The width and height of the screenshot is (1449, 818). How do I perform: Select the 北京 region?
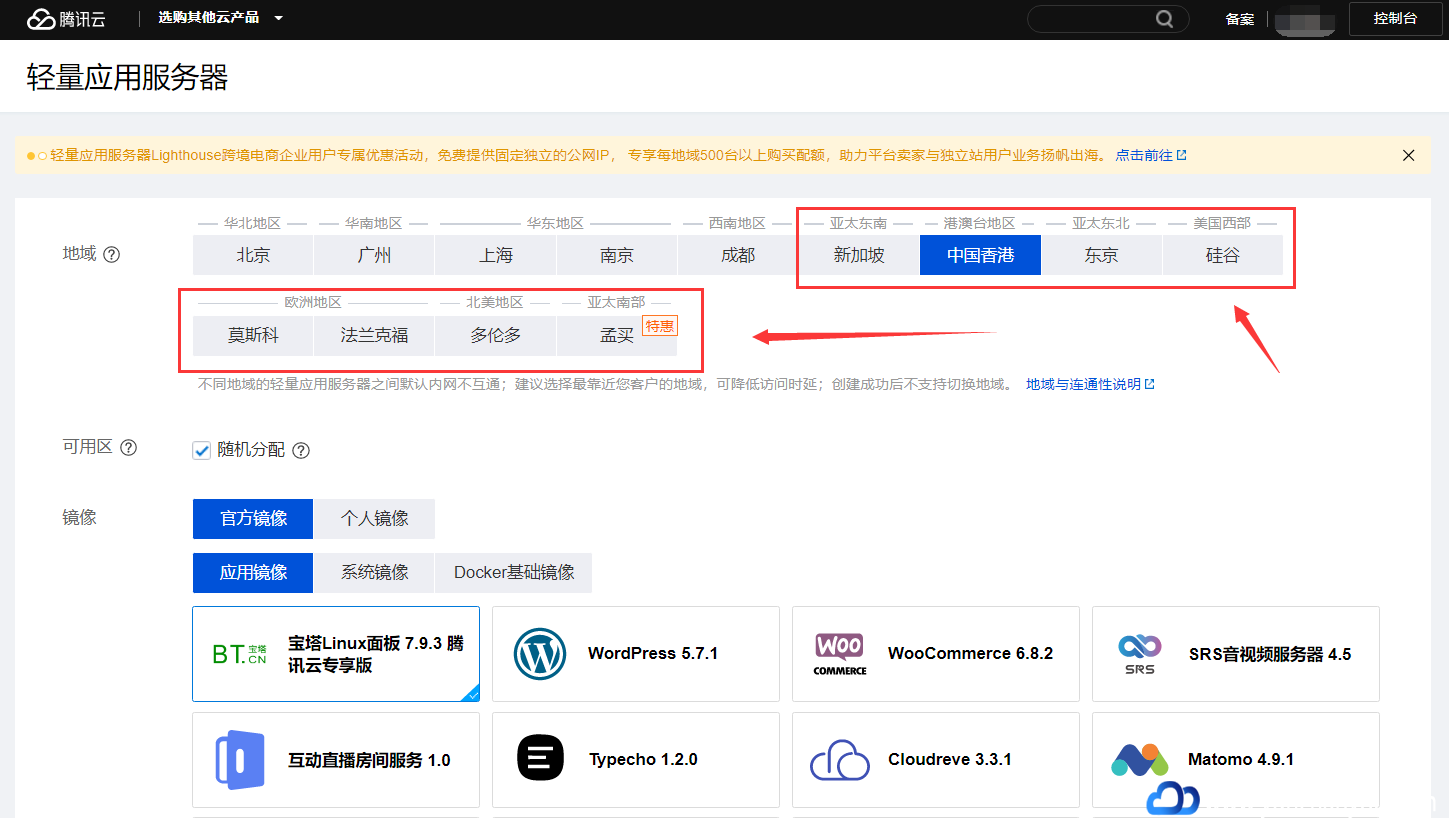tap(253, 255)
